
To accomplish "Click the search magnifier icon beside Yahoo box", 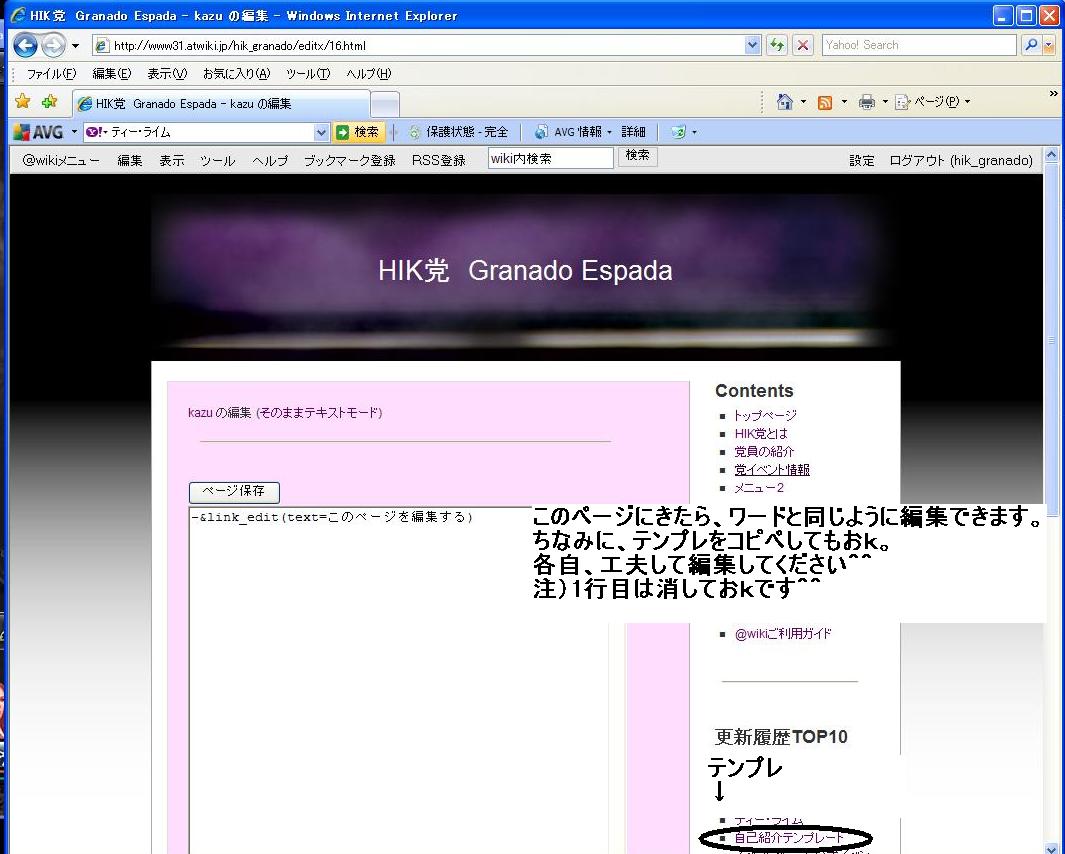I will [1029, 45].
